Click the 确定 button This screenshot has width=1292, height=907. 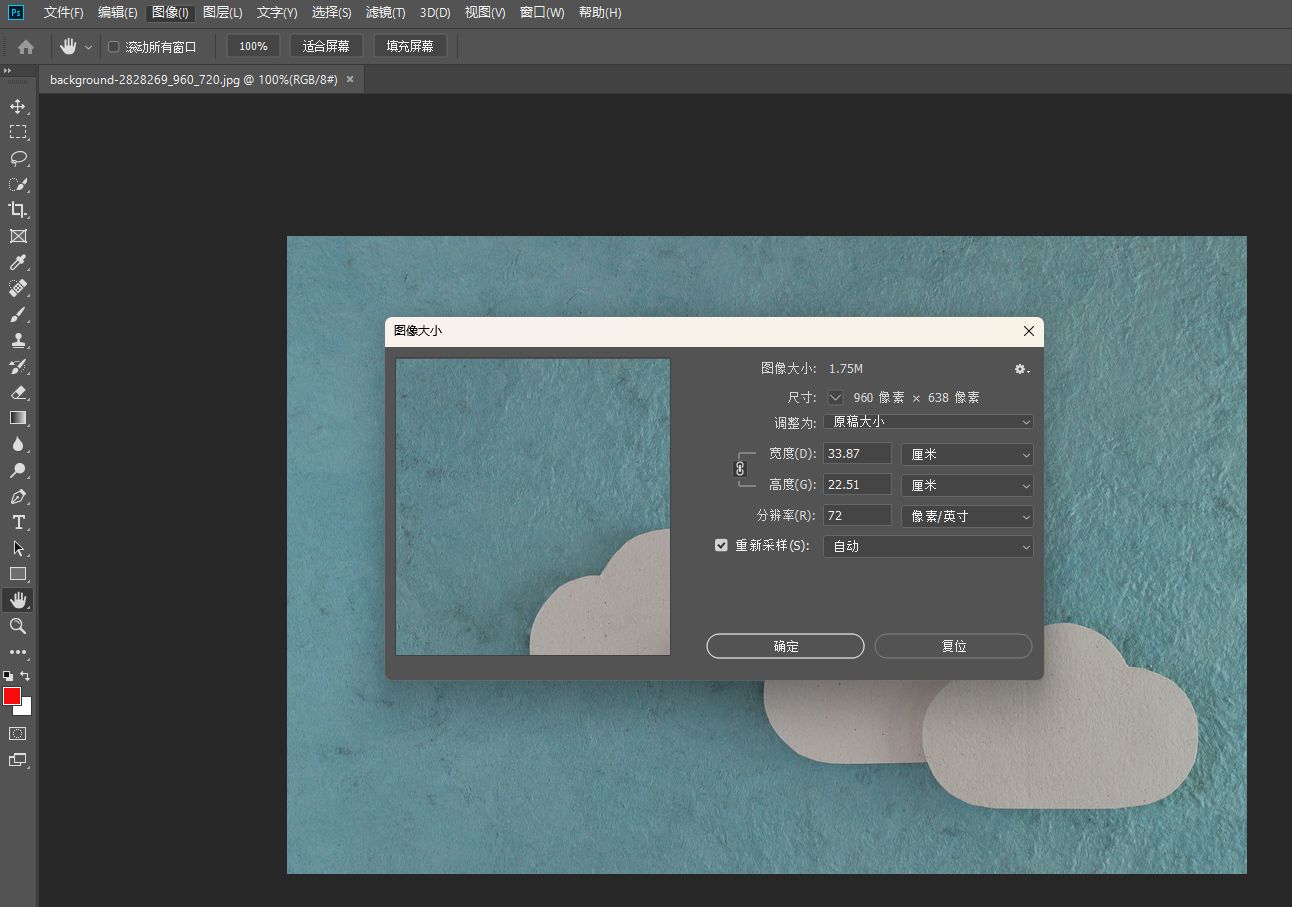785,646
